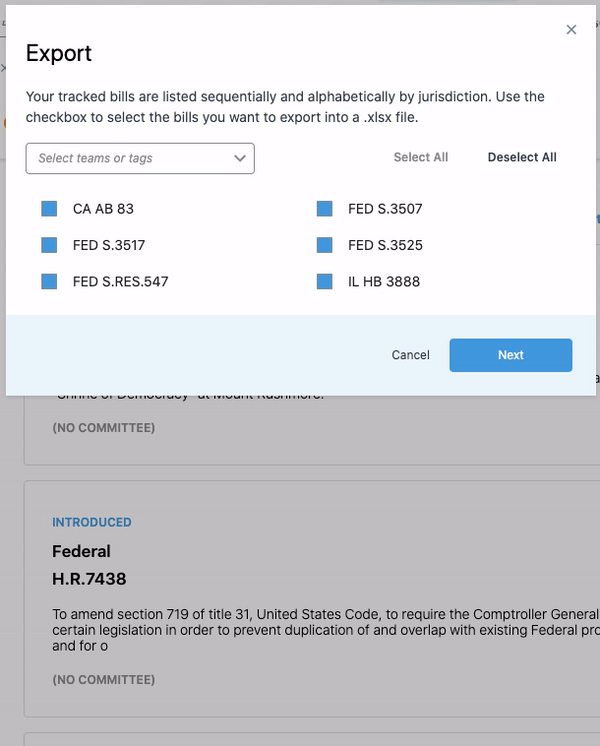Open the Select teams or tags dropdown
The image size is (600, 746).
(x=130, y=158)
